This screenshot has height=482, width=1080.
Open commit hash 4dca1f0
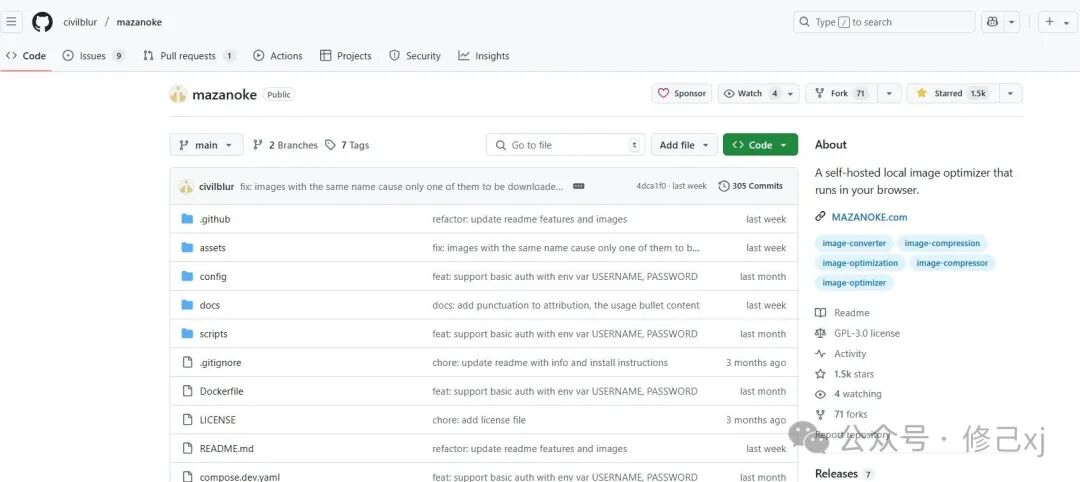click(x=651, y=186)
